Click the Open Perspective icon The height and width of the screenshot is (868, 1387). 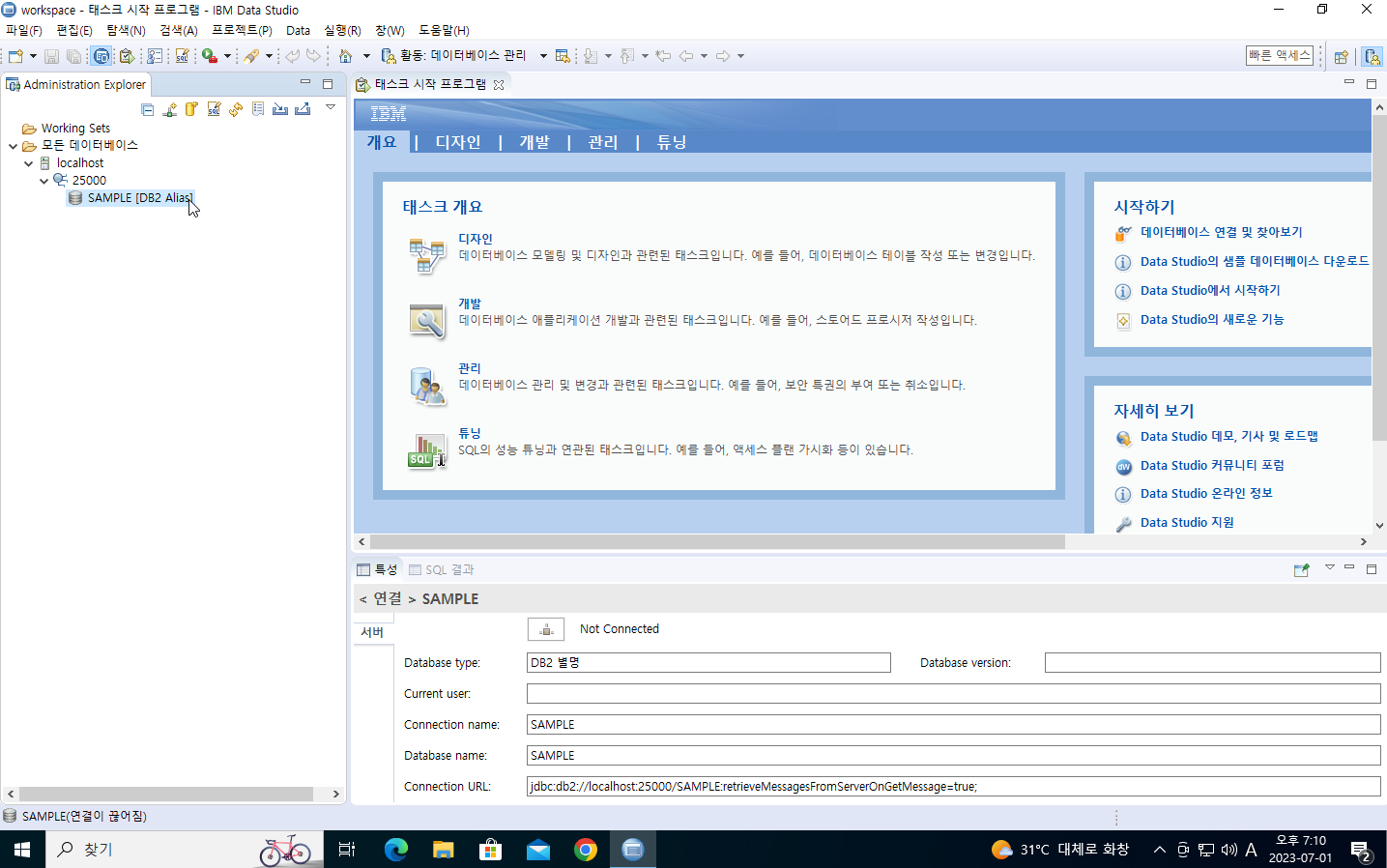click(x=1341, y=56)
